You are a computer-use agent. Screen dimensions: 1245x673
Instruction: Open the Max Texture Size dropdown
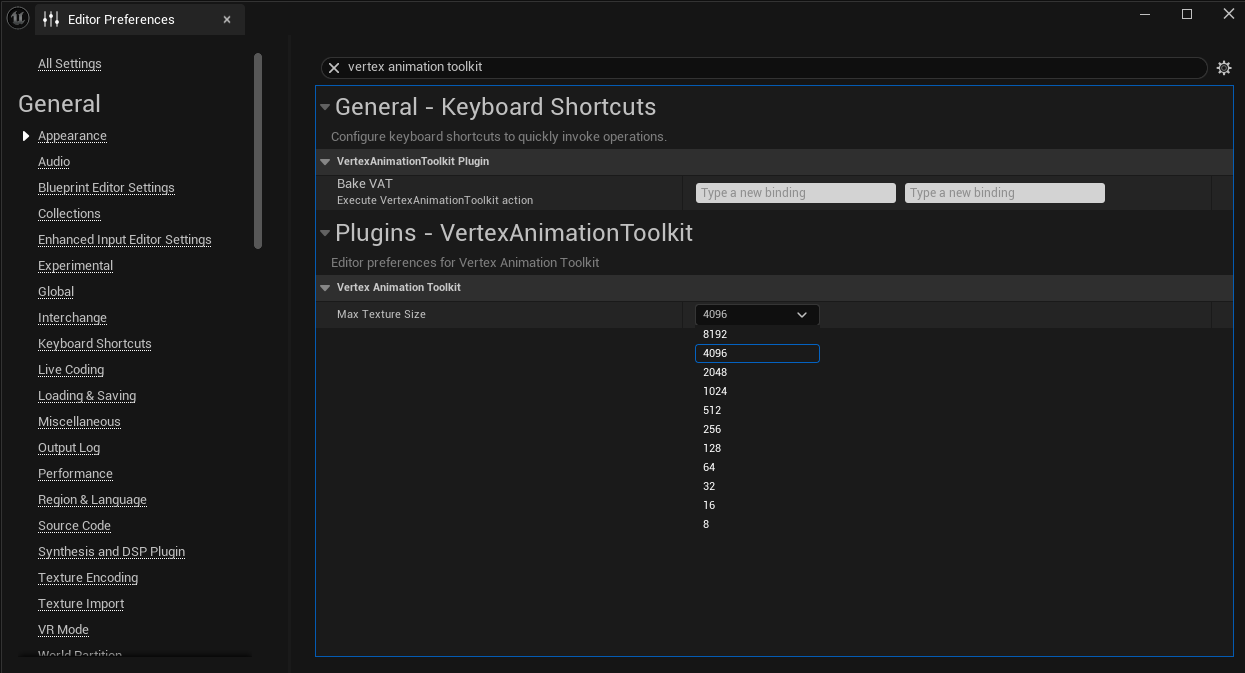757,314
